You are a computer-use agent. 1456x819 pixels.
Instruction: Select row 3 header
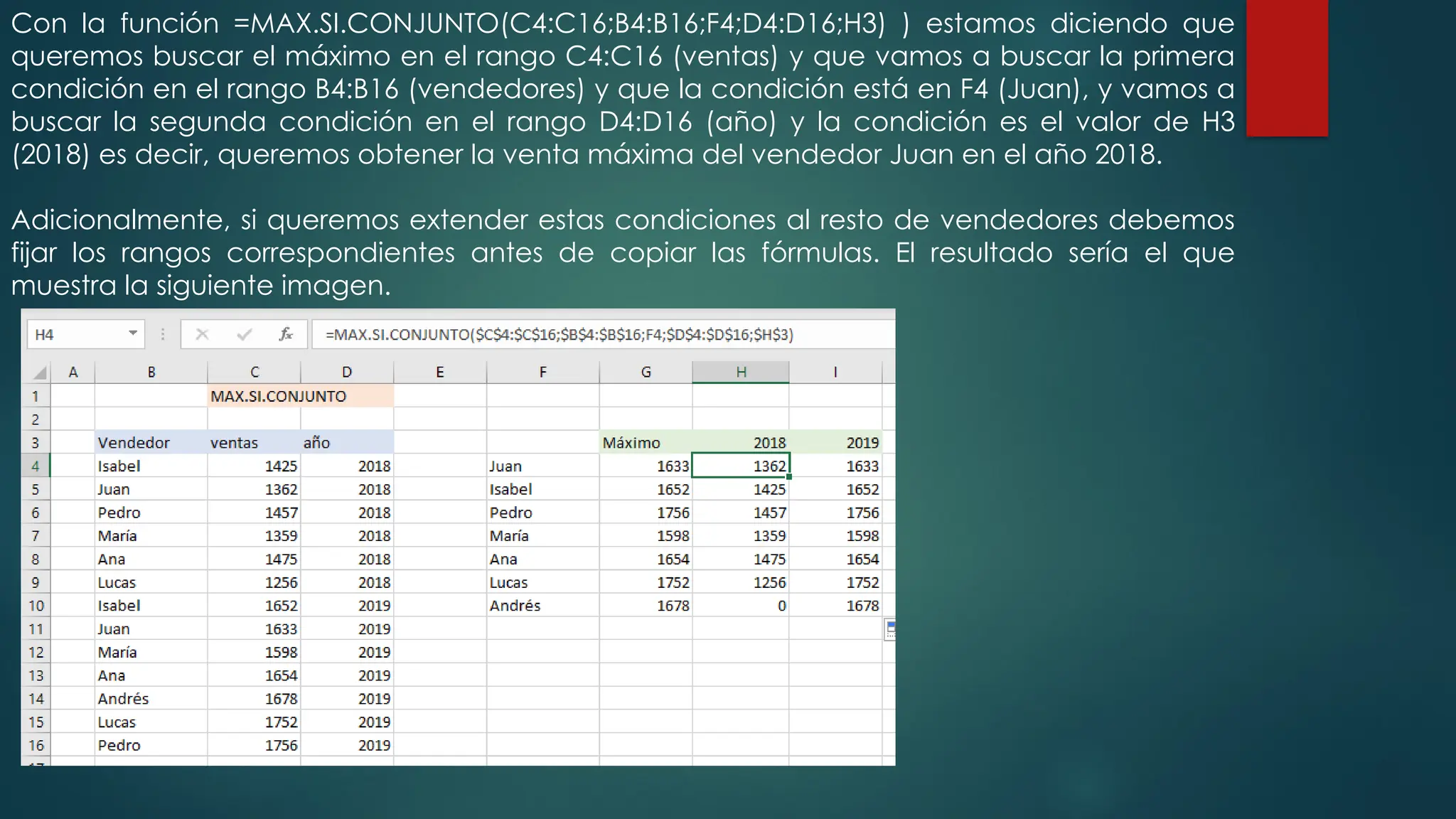point(36,442)
